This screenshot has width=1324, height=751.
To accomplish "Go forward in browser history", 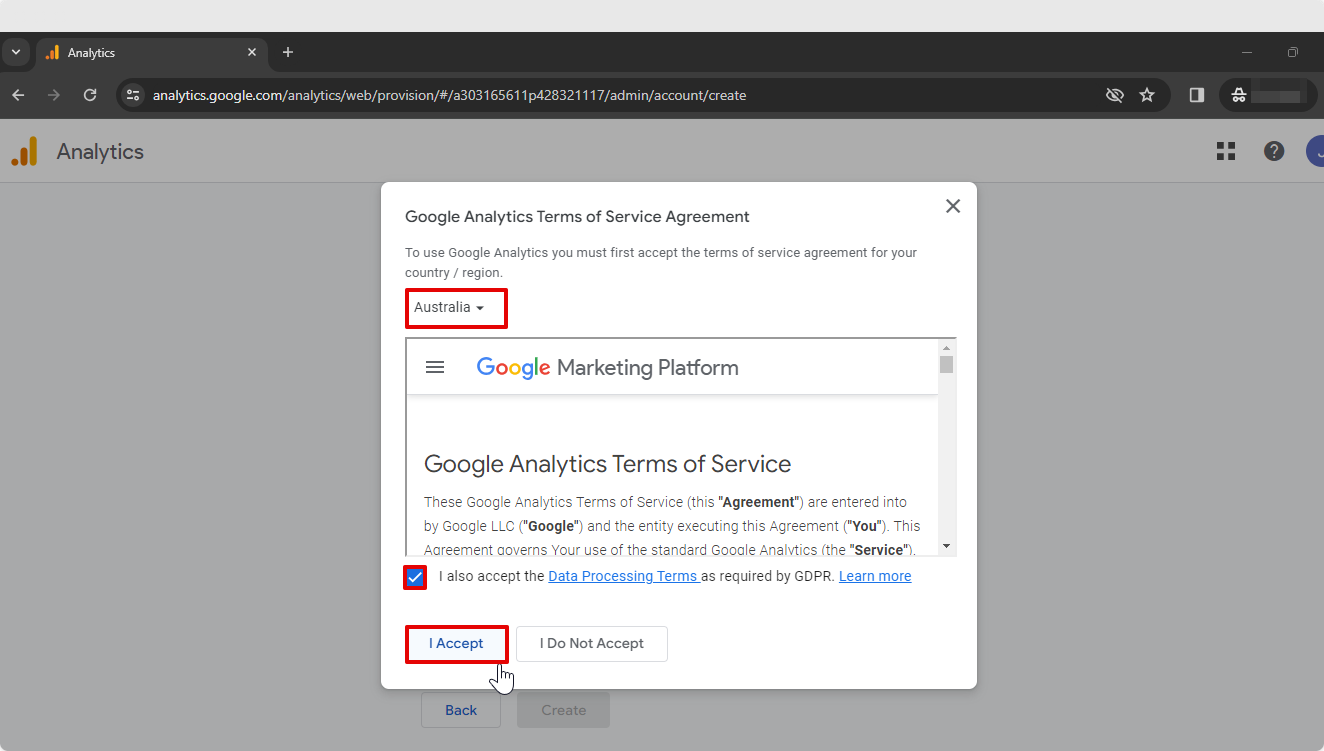I will (x=54, y=95).
